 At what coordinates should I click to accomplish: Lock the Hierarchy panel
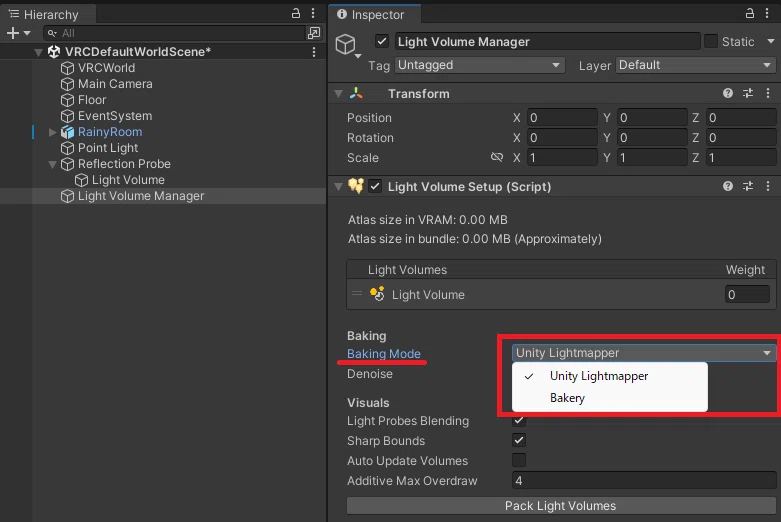coord(296,13)
